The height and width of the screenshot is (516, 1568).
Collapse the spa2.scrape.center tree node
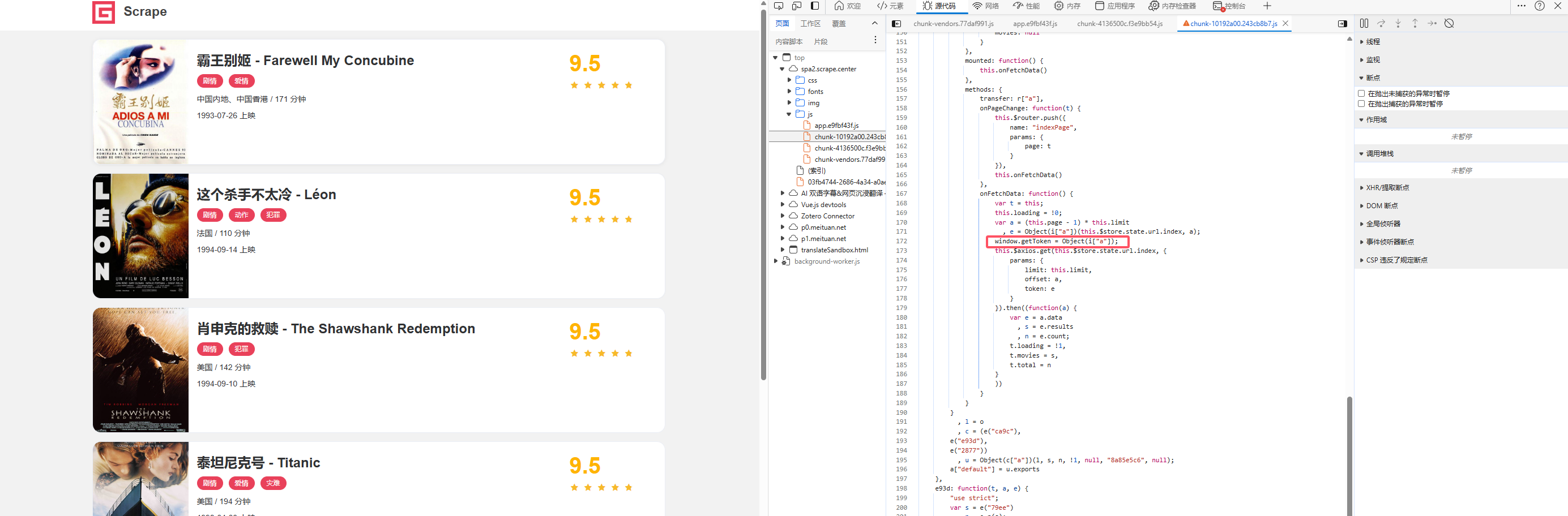point(782,70)
